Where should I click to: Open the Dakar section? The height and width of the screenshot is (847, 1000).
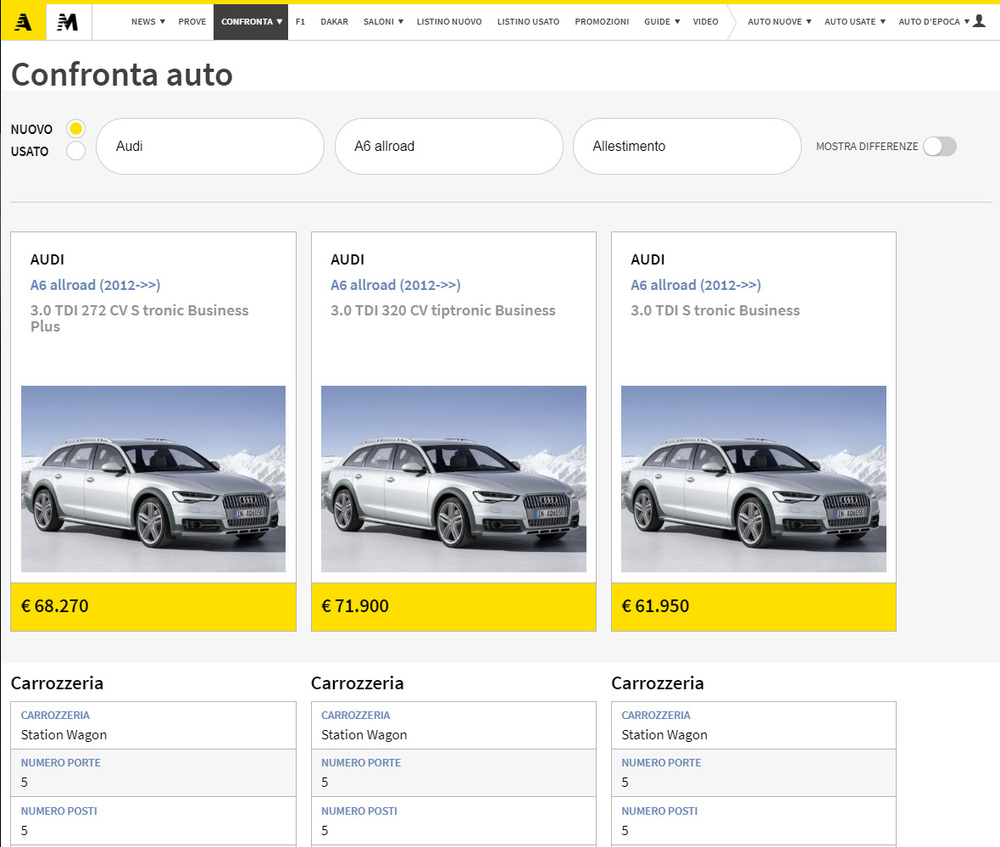pos(334,22)
